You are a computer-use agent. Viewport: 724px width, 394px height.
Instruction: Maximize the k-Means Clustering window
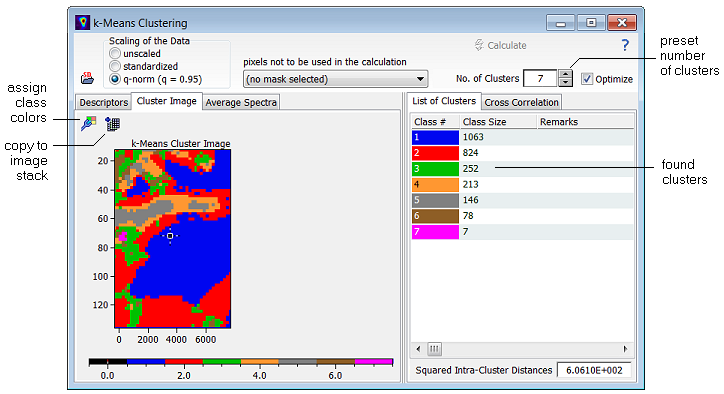(x=591, y=23)
